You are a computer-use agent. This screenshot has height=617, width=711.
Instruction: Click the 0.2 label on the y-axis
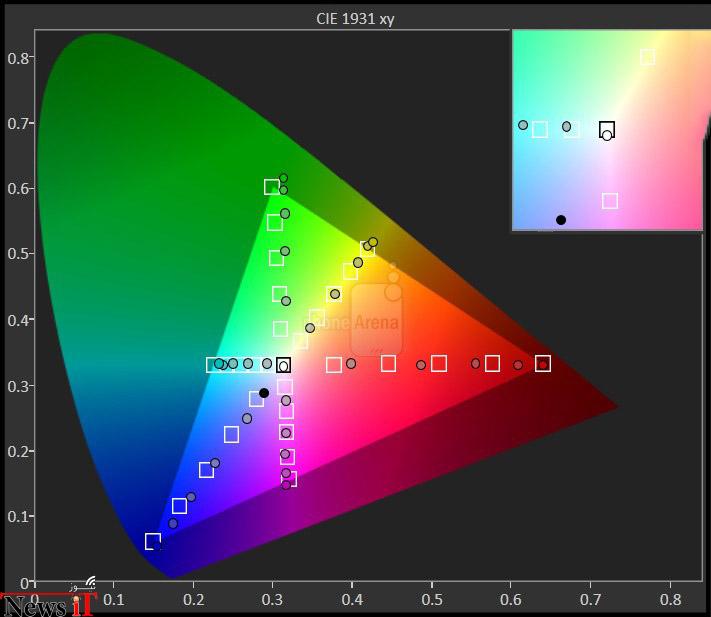click(18, 452)
